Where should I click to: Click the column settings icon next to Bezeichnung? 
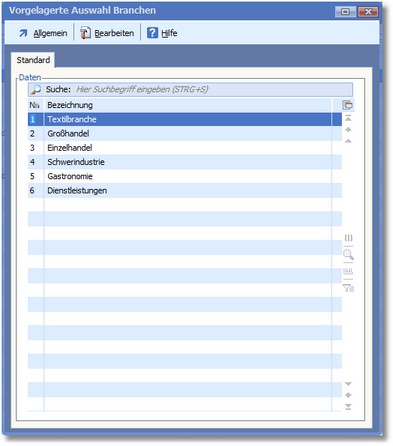(348, 105)
